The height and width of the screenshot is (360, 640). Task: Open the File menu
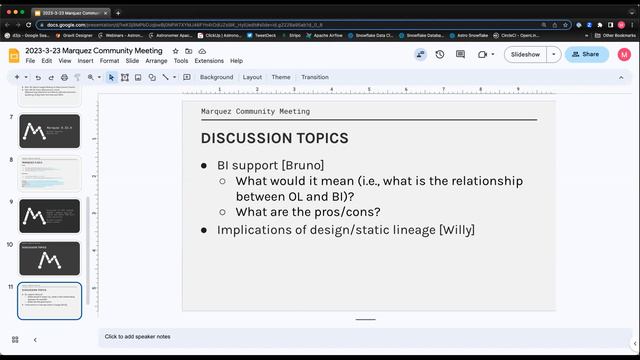tap(30, 61)
